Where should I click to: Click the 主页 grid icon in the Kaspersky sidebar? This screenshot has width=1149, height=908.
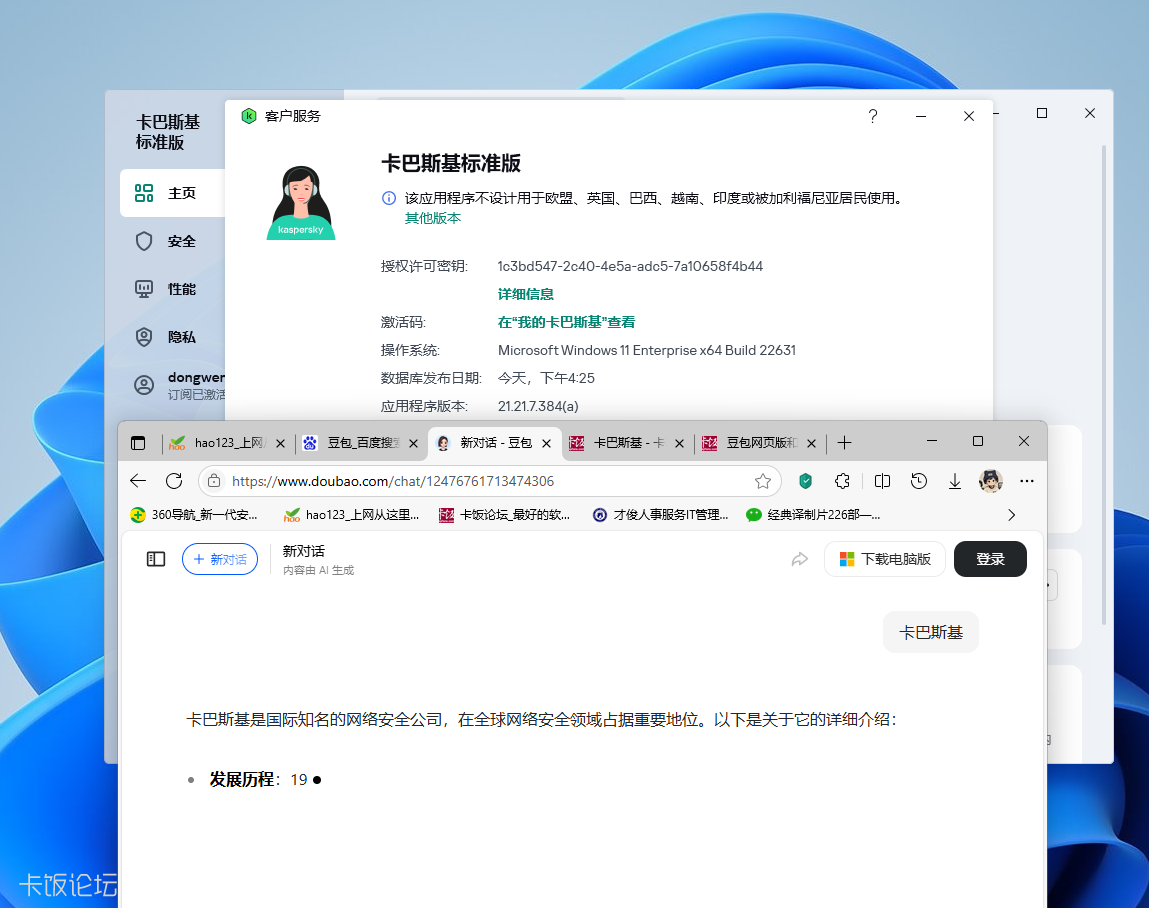(x=144, y=193)
